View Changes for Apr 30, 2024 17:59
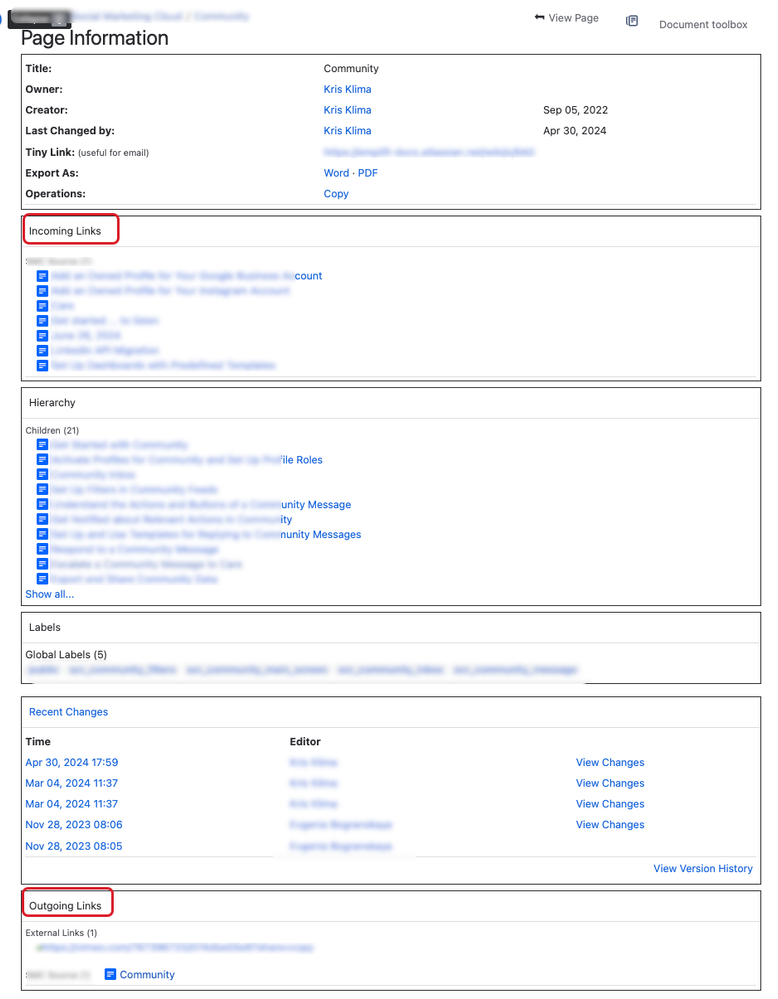Image resolution: width=778 pixels, height=999 pixels. coord(610,762)
